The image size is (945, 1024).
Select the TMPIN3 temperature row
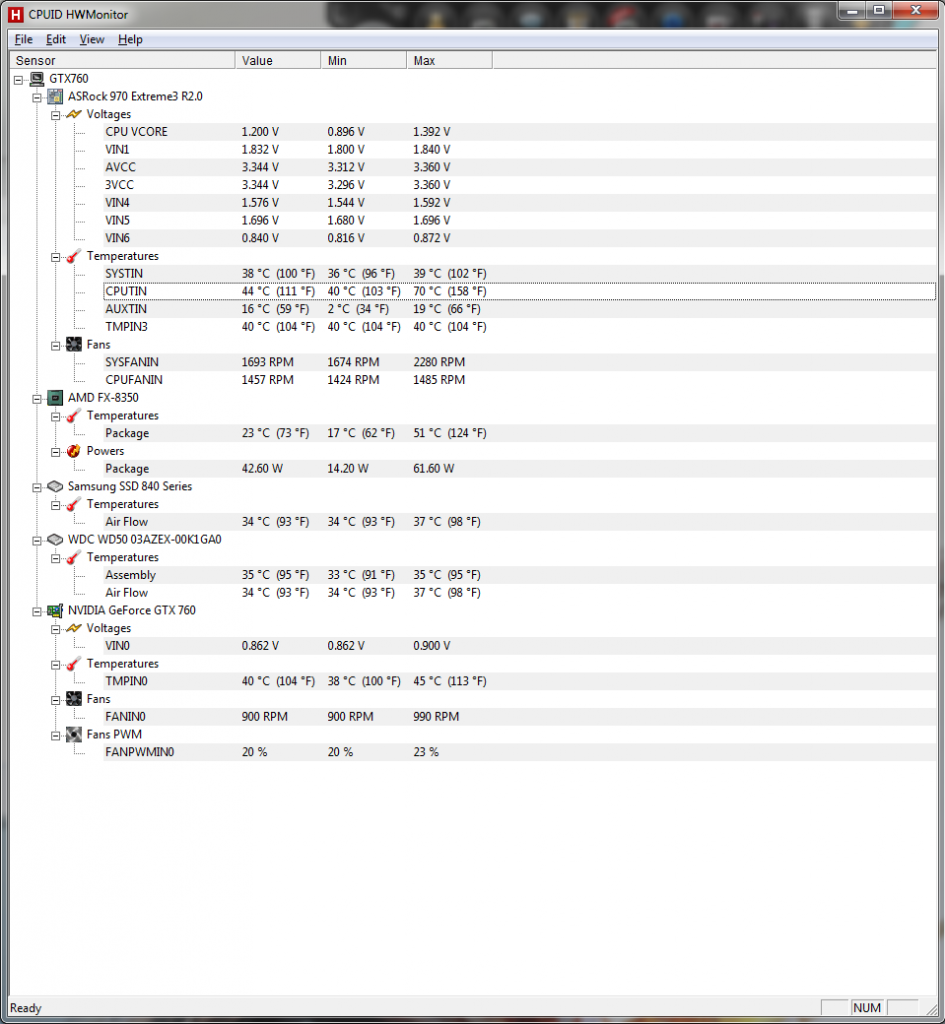click(x=519, y=327)
